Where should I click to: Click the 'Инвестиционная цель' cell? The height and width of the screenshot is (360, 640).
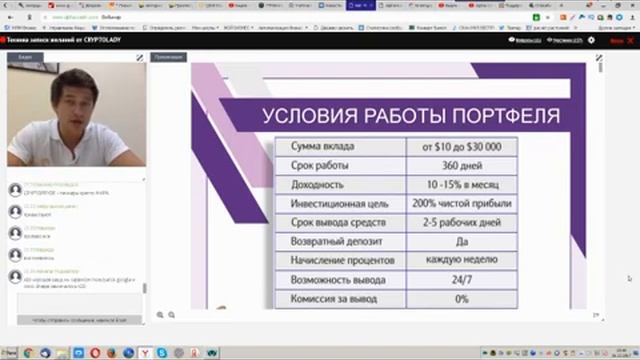tap(340, 204)
